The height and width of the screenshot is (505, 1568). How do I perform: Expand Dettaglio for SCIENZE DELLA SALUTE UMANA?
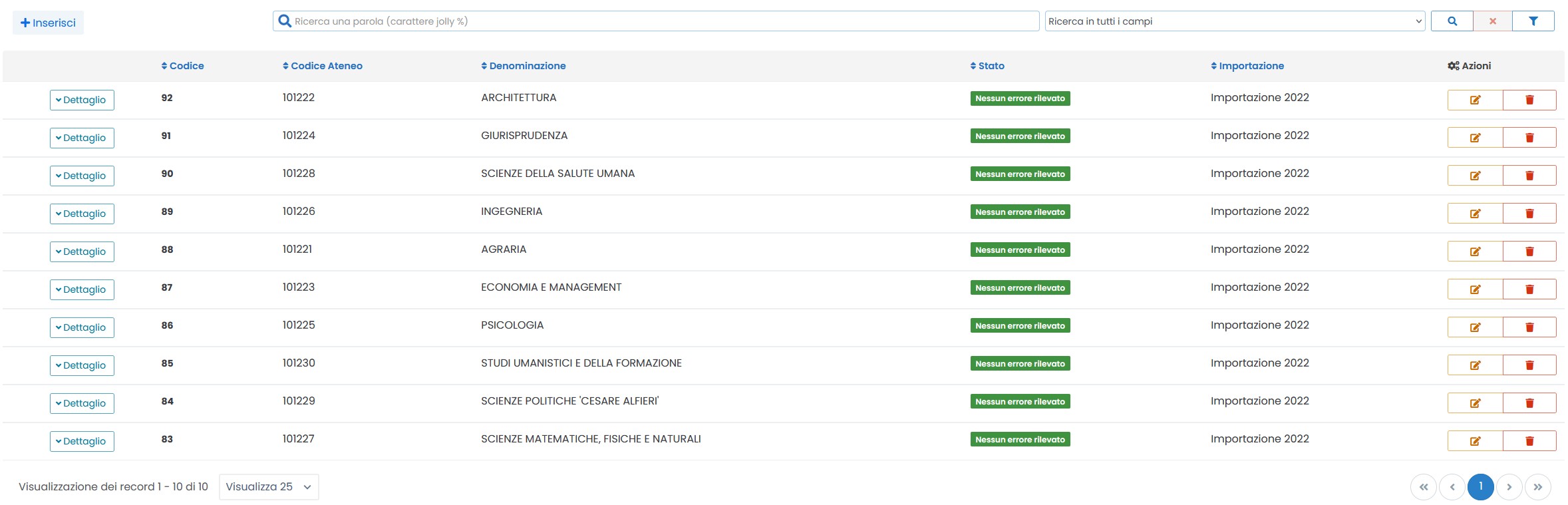tap(82, 176)
